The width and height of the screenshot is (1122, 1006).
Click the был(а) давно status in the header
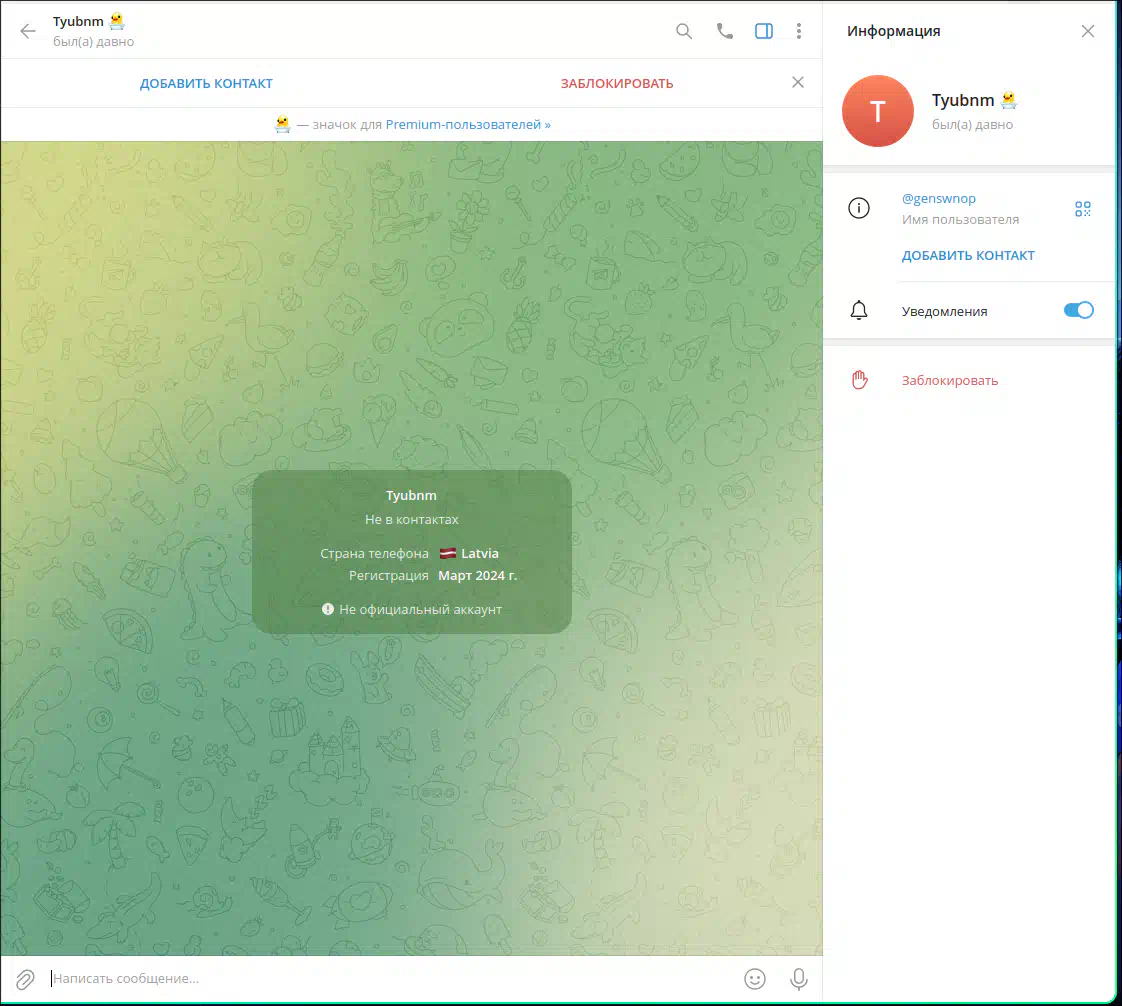[94, 41]
